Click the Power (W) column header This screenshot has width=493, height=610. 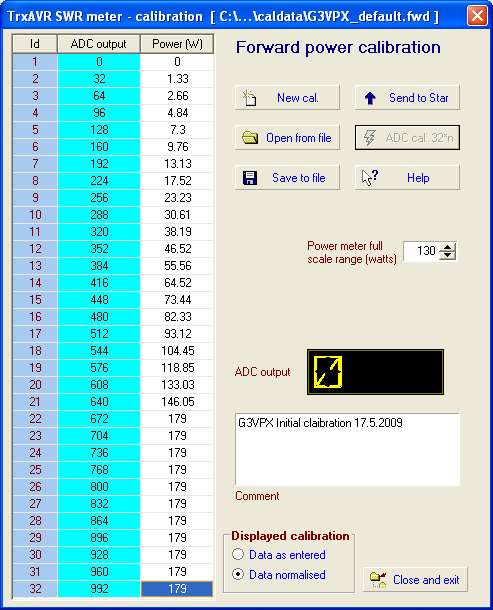pos(177,44)
